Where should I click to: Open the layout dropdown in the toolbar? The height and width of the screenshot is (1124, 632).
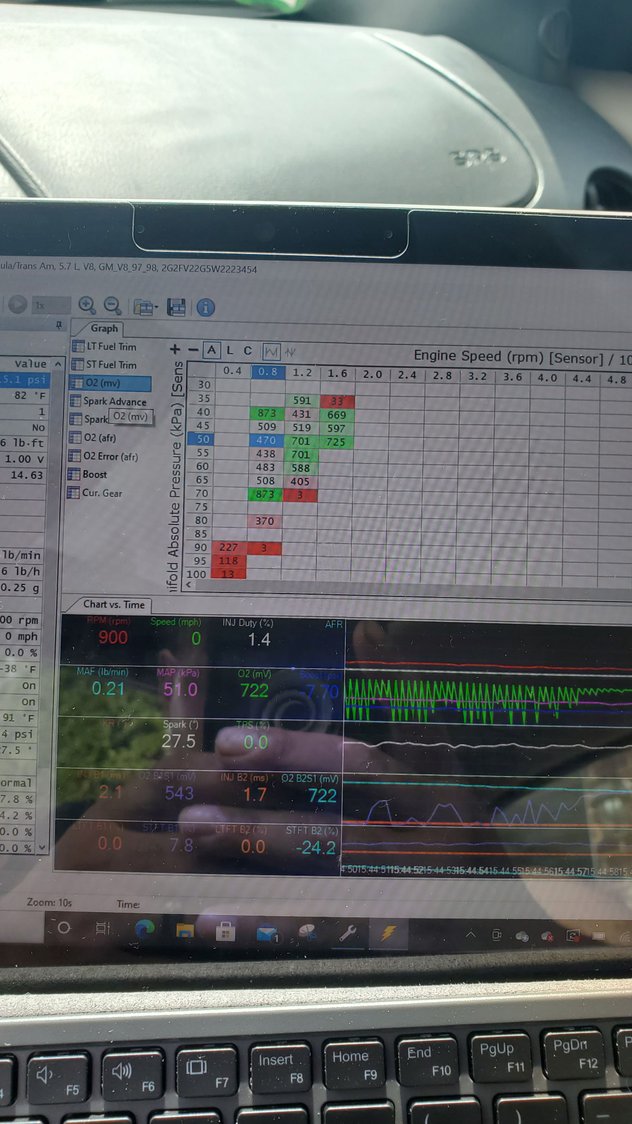pos(146,307)
